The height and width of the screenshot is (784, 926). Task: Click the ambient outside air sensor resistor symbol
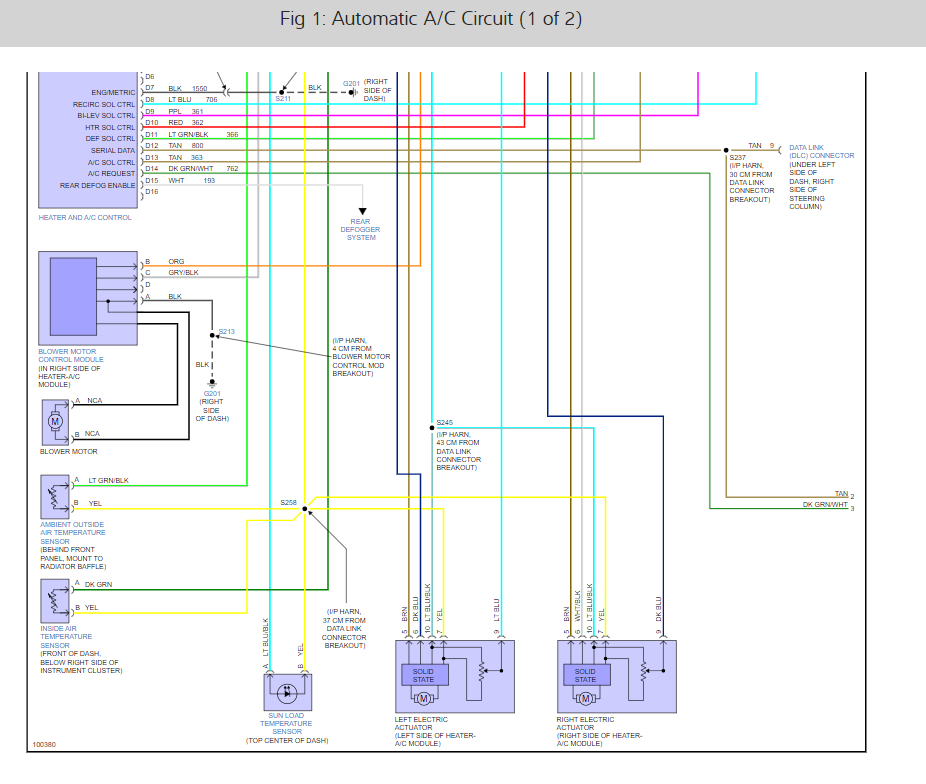(x=54, y=496)
